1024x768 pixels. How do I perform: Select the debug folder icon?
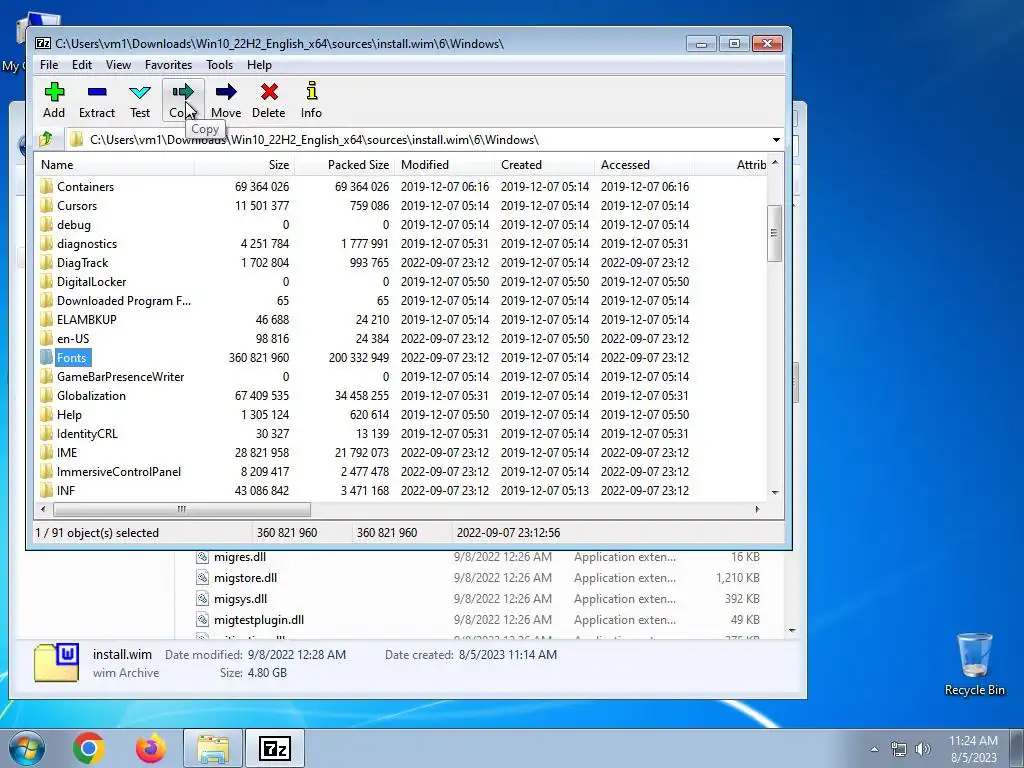(46, 224)
